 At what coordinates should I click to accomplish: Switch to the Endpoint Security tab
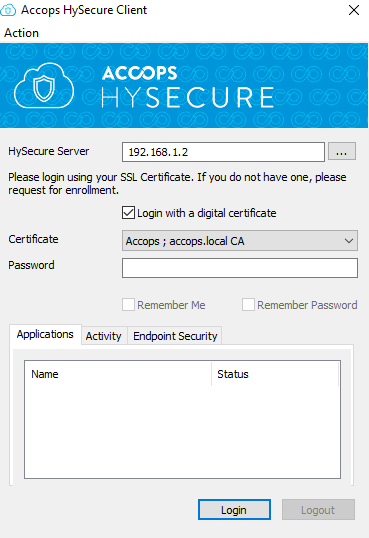point(175,336)
